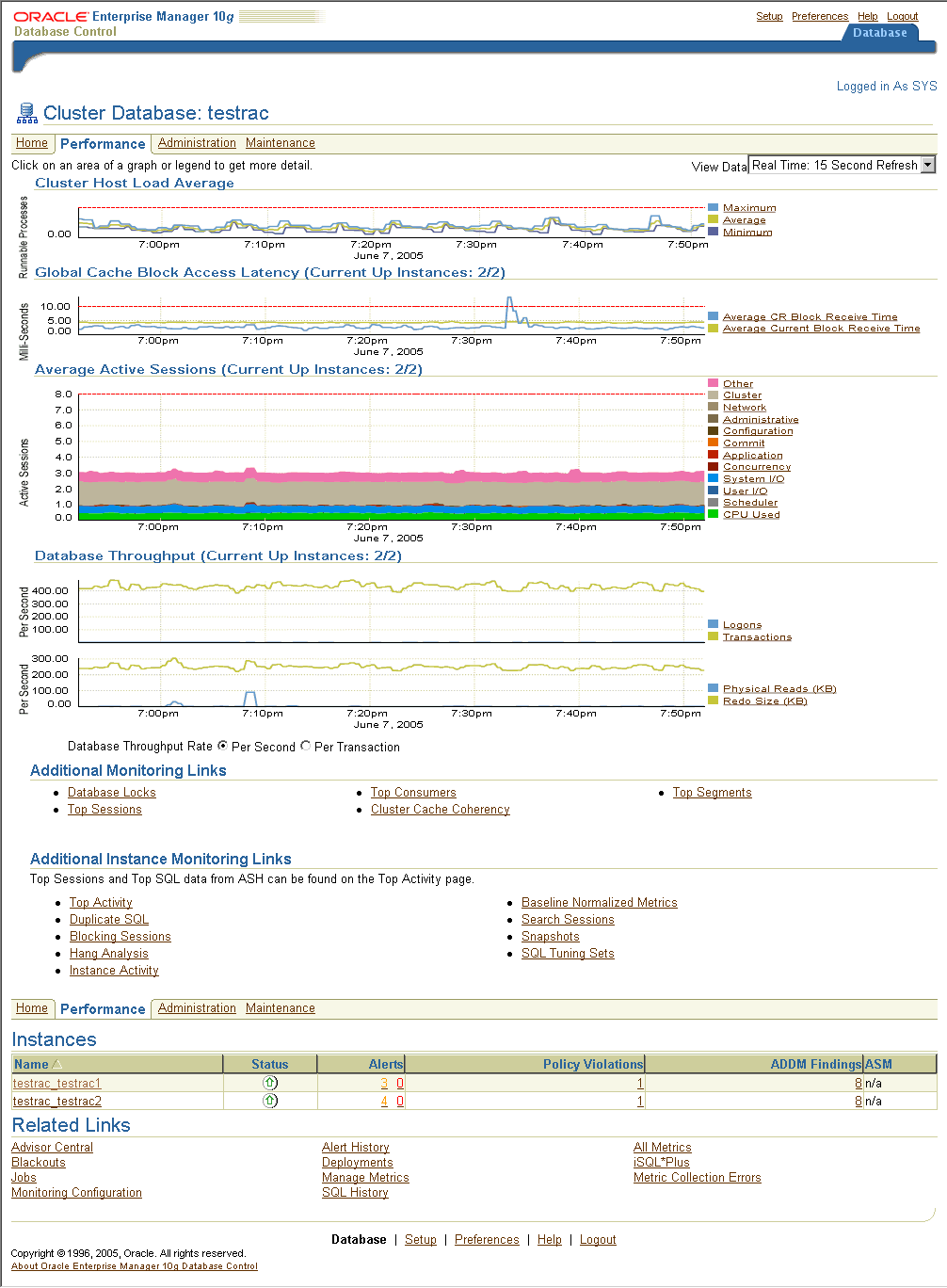Click the testrac_testrac2 up status icon
Screen dimensions: 947x1288
click(270, 1101)
